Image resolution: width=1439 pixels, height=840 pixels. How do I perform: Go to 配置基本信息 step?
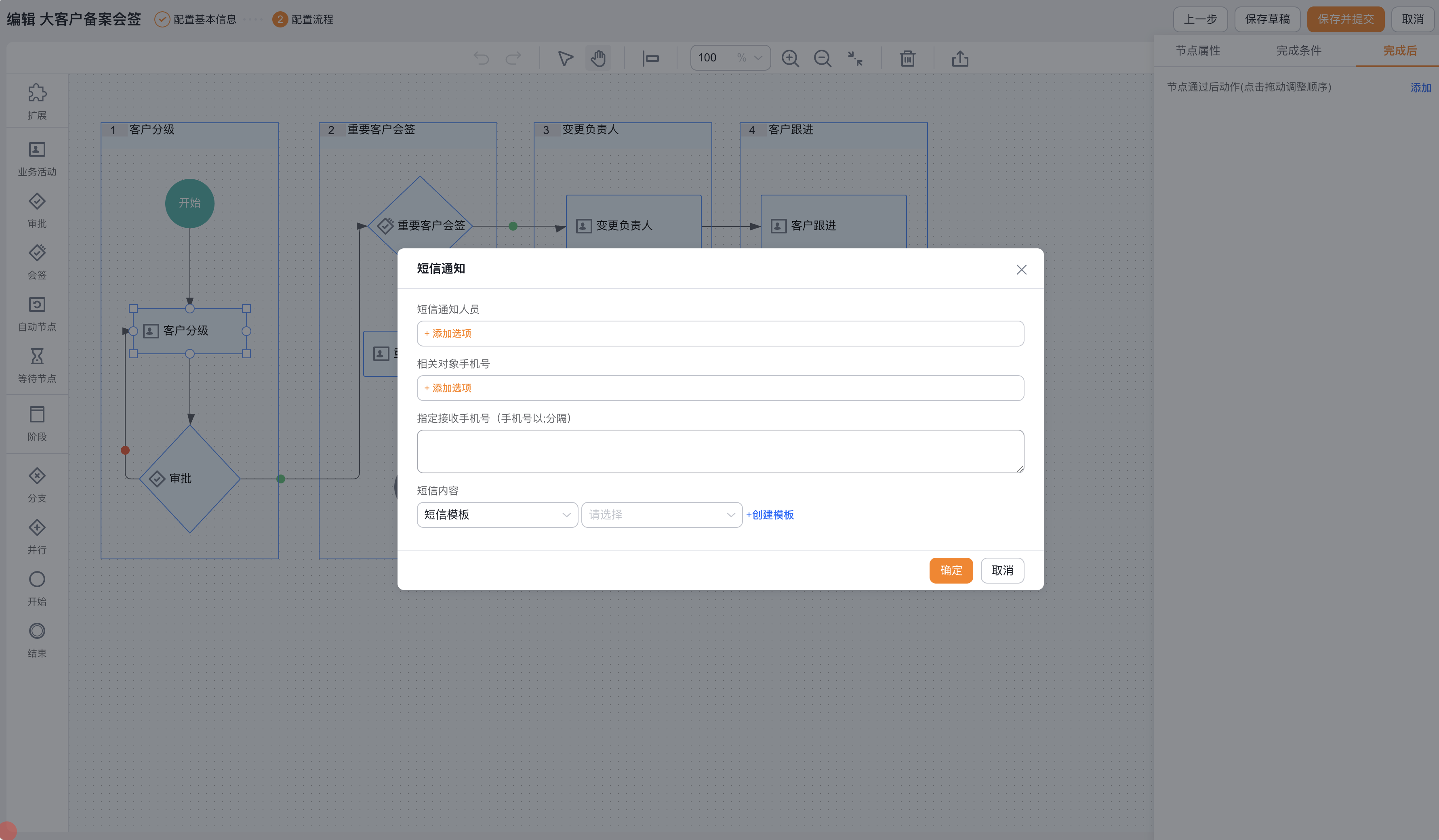coord(195,19)
